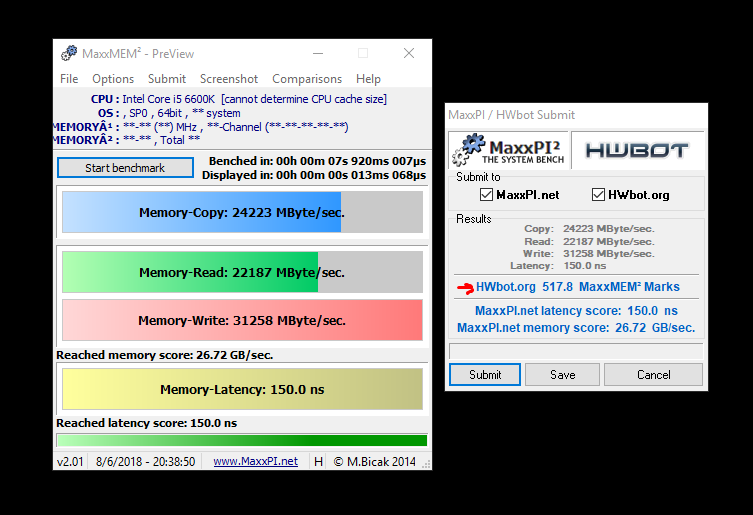Click the MaxxPI.net latency score text
The height and width of the screenshot is (515, 753).
(576, 311)
